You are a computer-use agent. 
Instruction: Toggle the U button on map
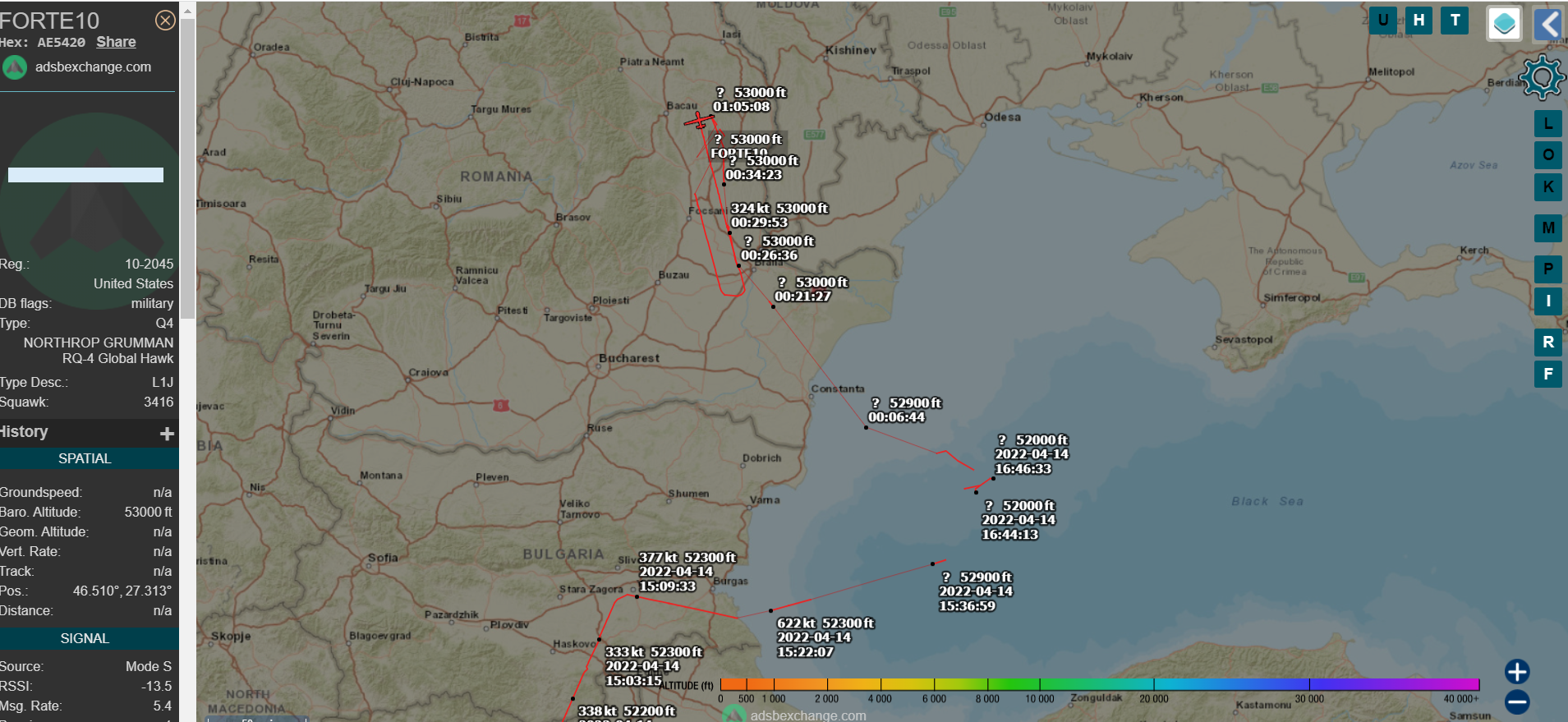[x=1383, y=21]
